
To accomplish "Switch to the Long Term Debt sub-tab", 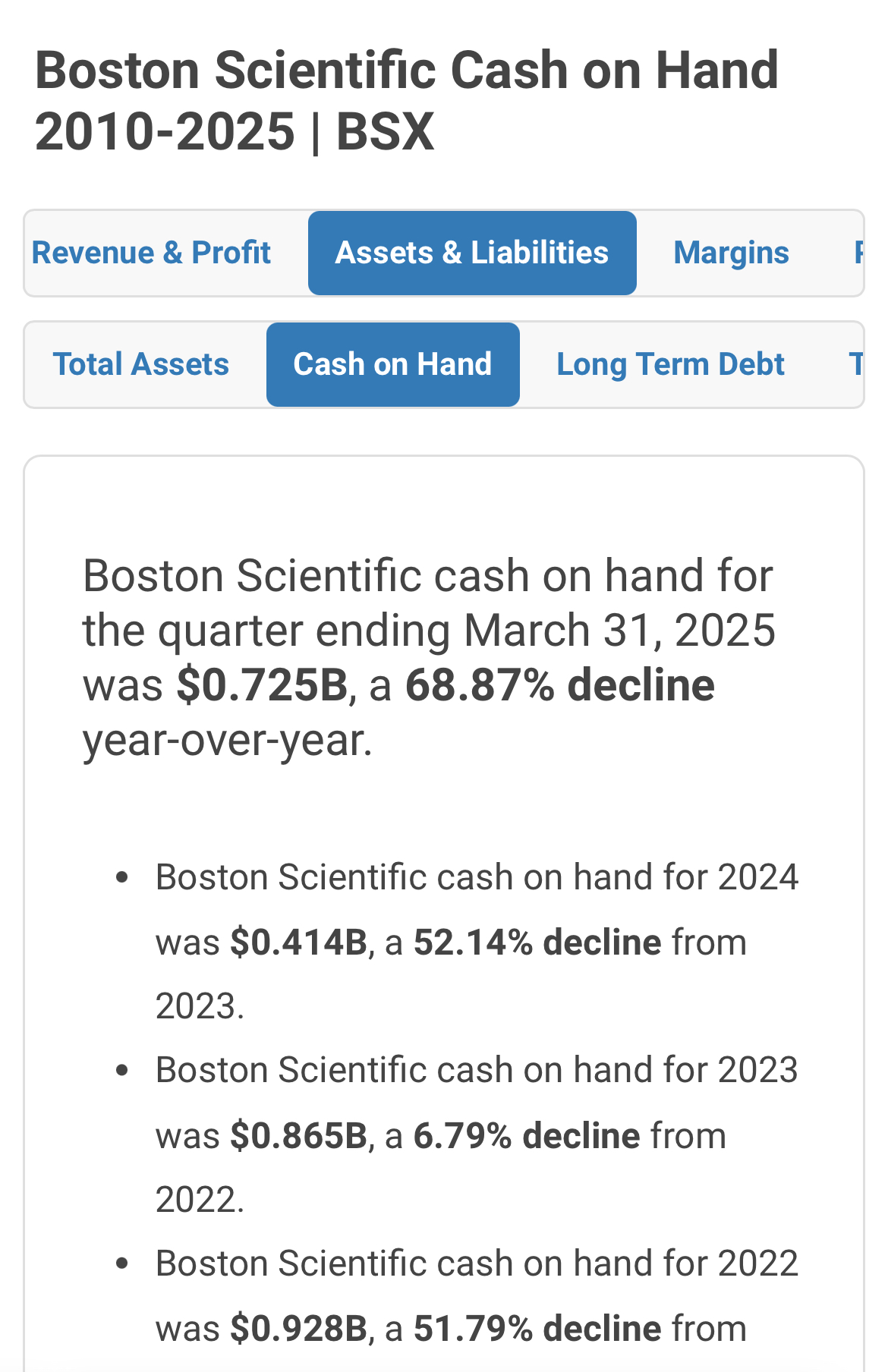I will (670, 364).
